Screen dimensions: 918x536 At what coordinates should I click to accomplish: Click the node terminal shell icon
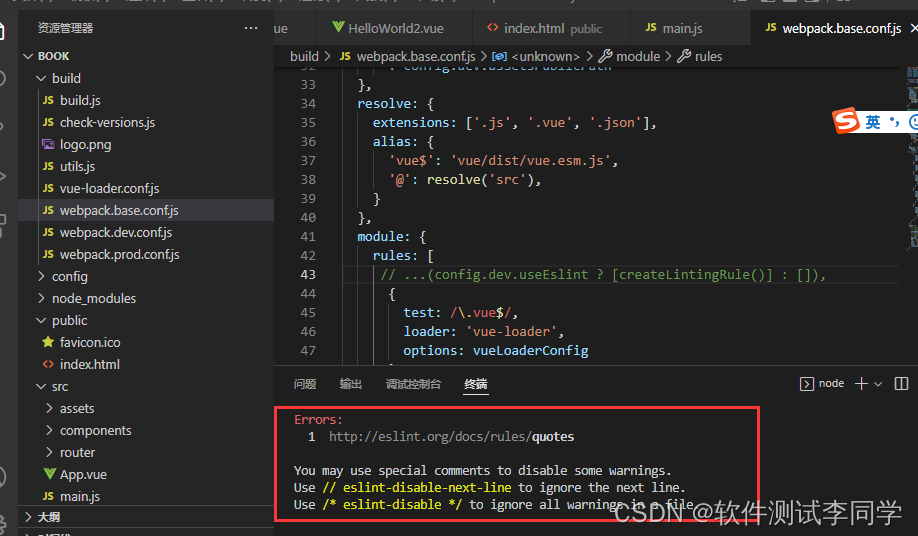point(807,384)
